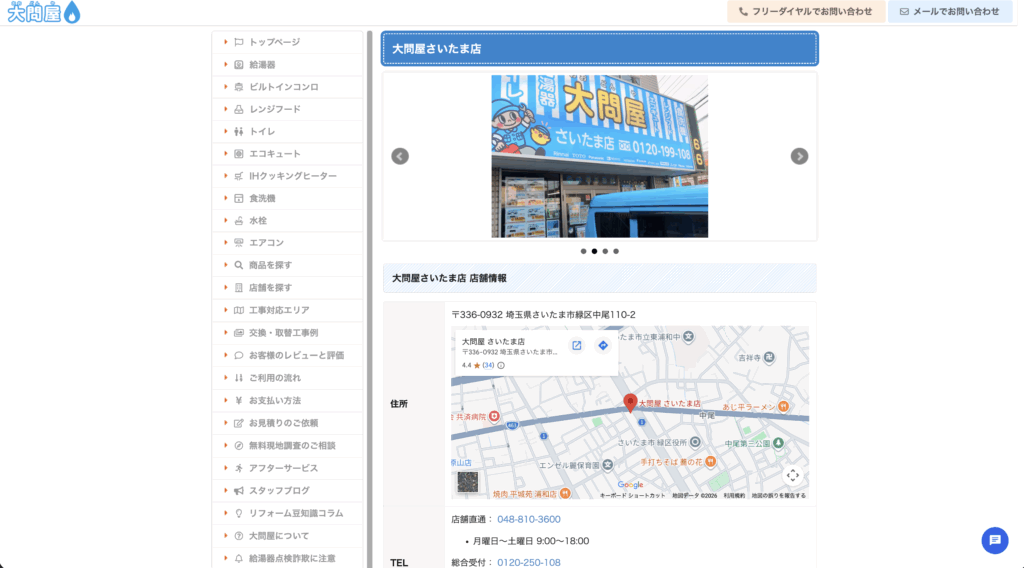
Task: Click the yen icon beside お支払い方法
Action: pyautogui.click(x=238, y=400)
